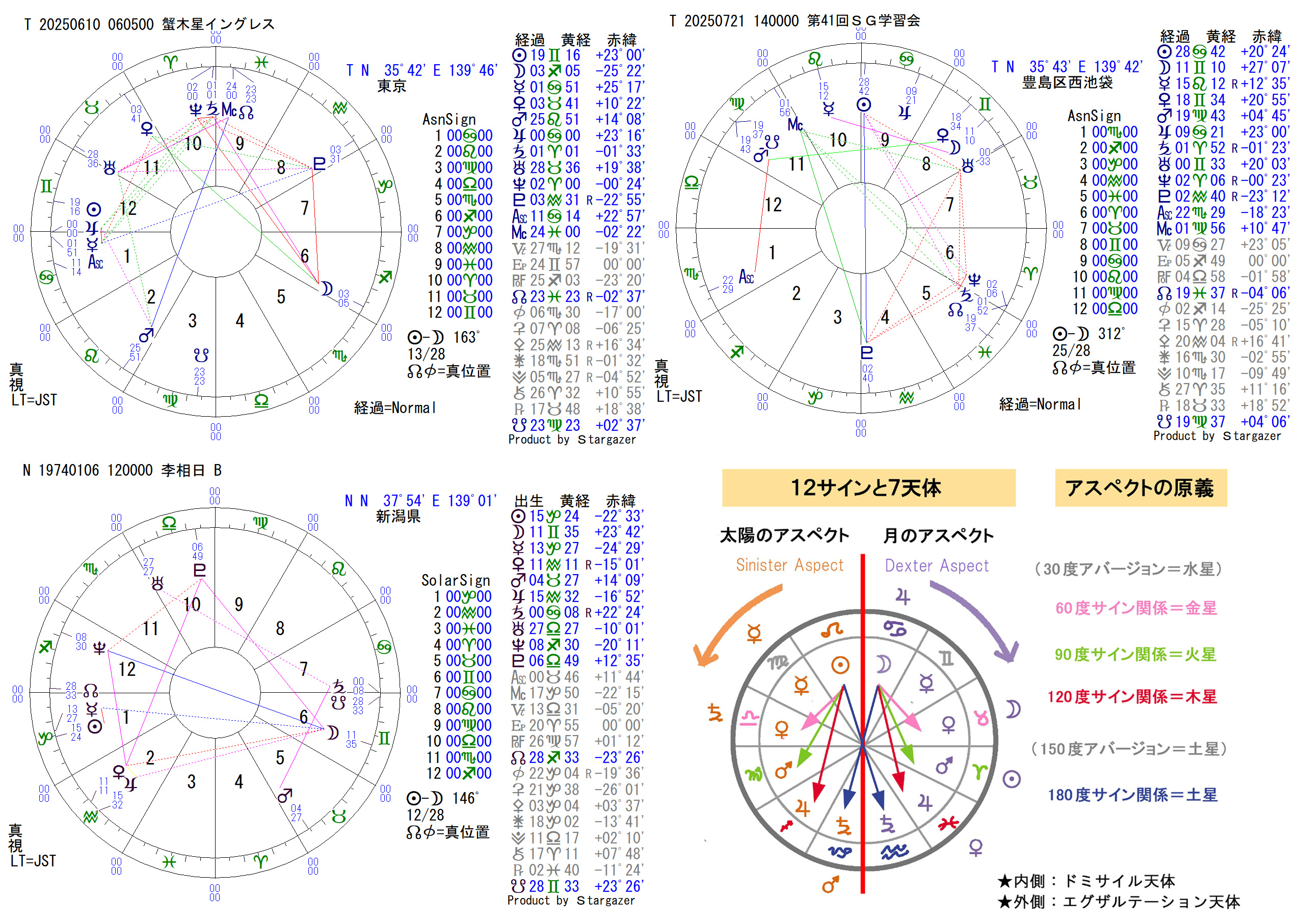Click the Sun glyph in the Tokyo chart wheel

click(x=94, y=209)
